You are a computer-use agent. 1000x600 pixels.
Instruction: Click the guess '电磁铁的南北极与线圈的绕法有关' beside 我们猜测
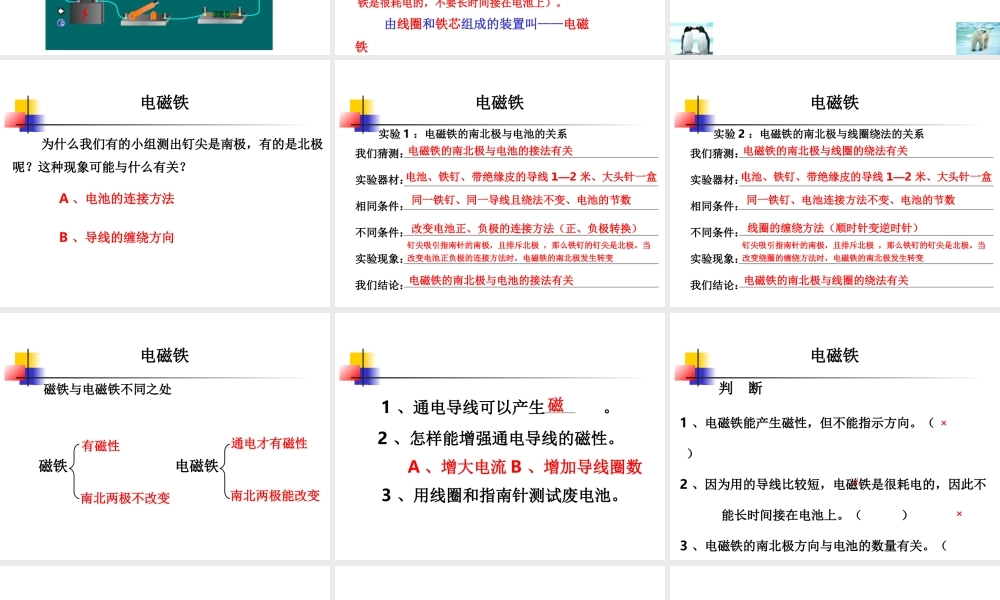[x=825, y=150]
